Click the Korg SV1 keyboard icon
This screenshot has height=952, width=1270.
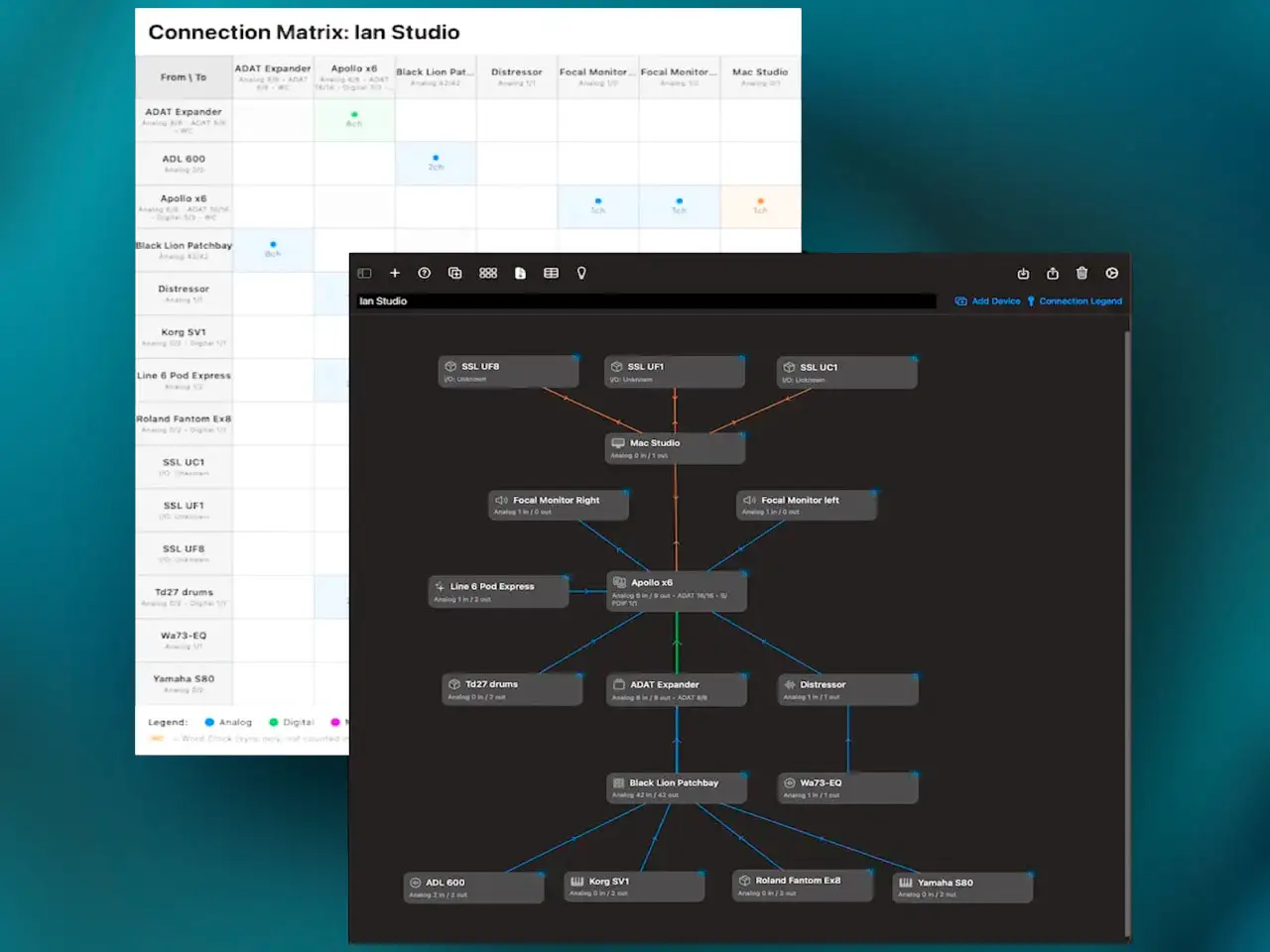coord(577,881)
